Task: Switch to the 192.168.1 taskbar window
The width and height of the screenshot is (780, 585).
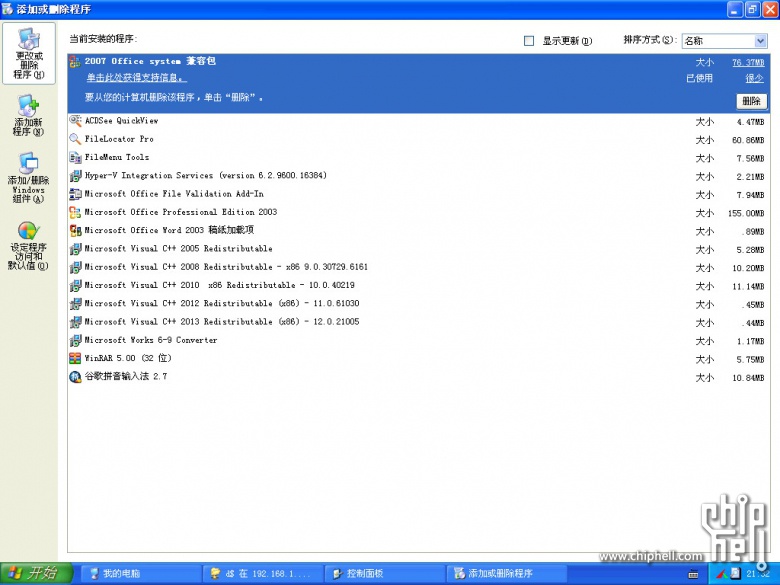Action: [262, 574]
